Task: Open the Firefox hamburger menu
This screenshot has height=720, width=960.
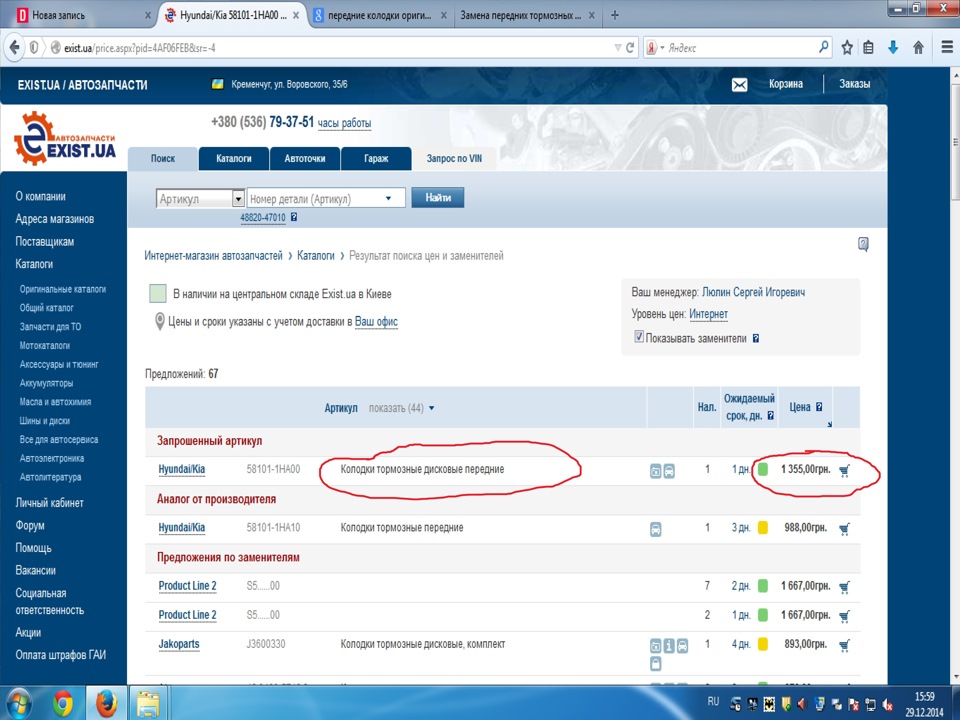Action: coord(947,47)
